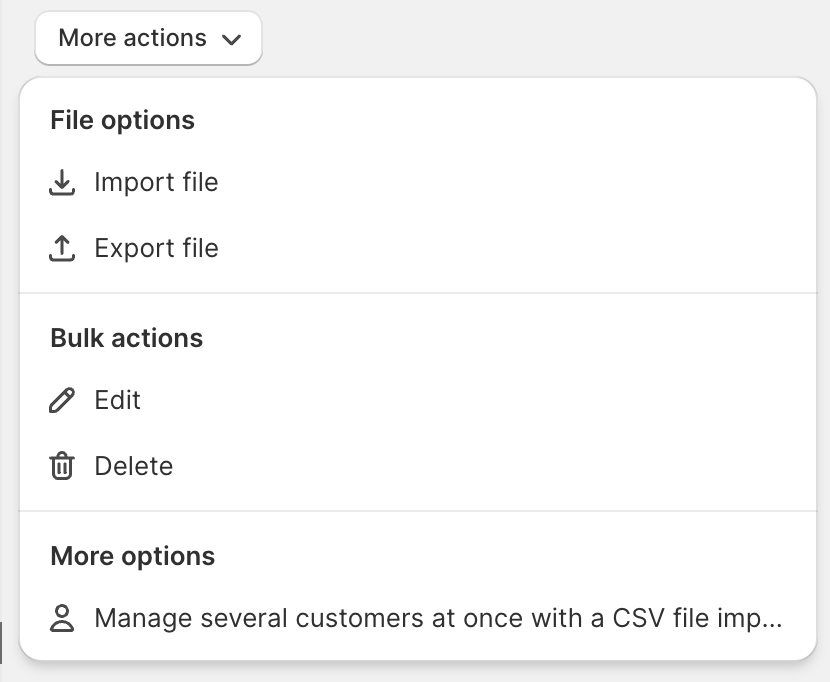Click the More options section heading
Viewport: 830px width, 682px height.
click(132, 556)
